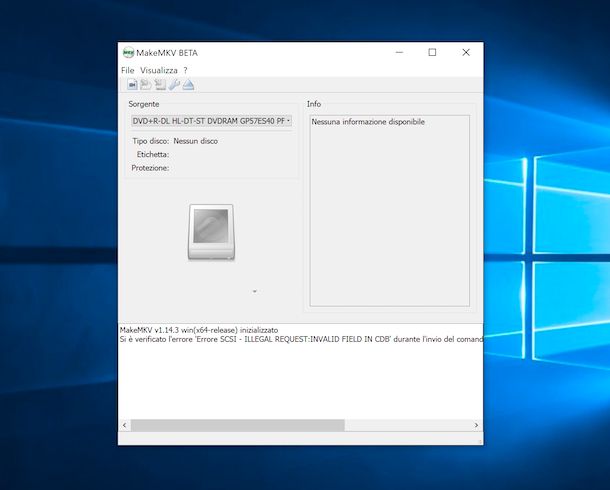Click the open files toolbar icon
Viewport: 610px width, 490px height.
[x=132, y=84]
